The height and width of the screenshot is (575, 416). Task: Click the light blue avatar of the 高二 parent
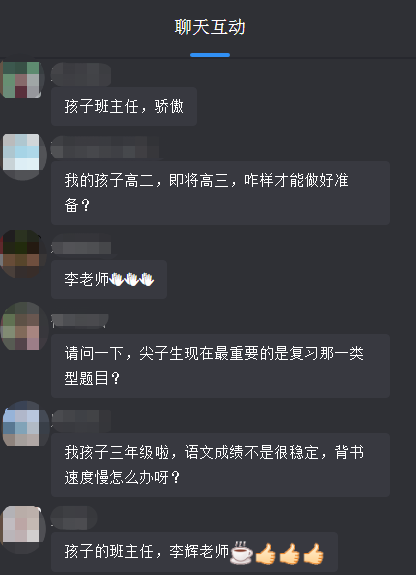coord(23,157)
